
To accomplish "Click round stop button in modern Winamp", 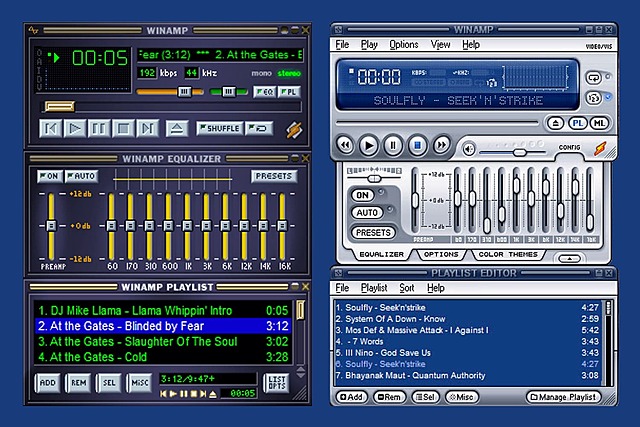I will [x=417, y=145].
